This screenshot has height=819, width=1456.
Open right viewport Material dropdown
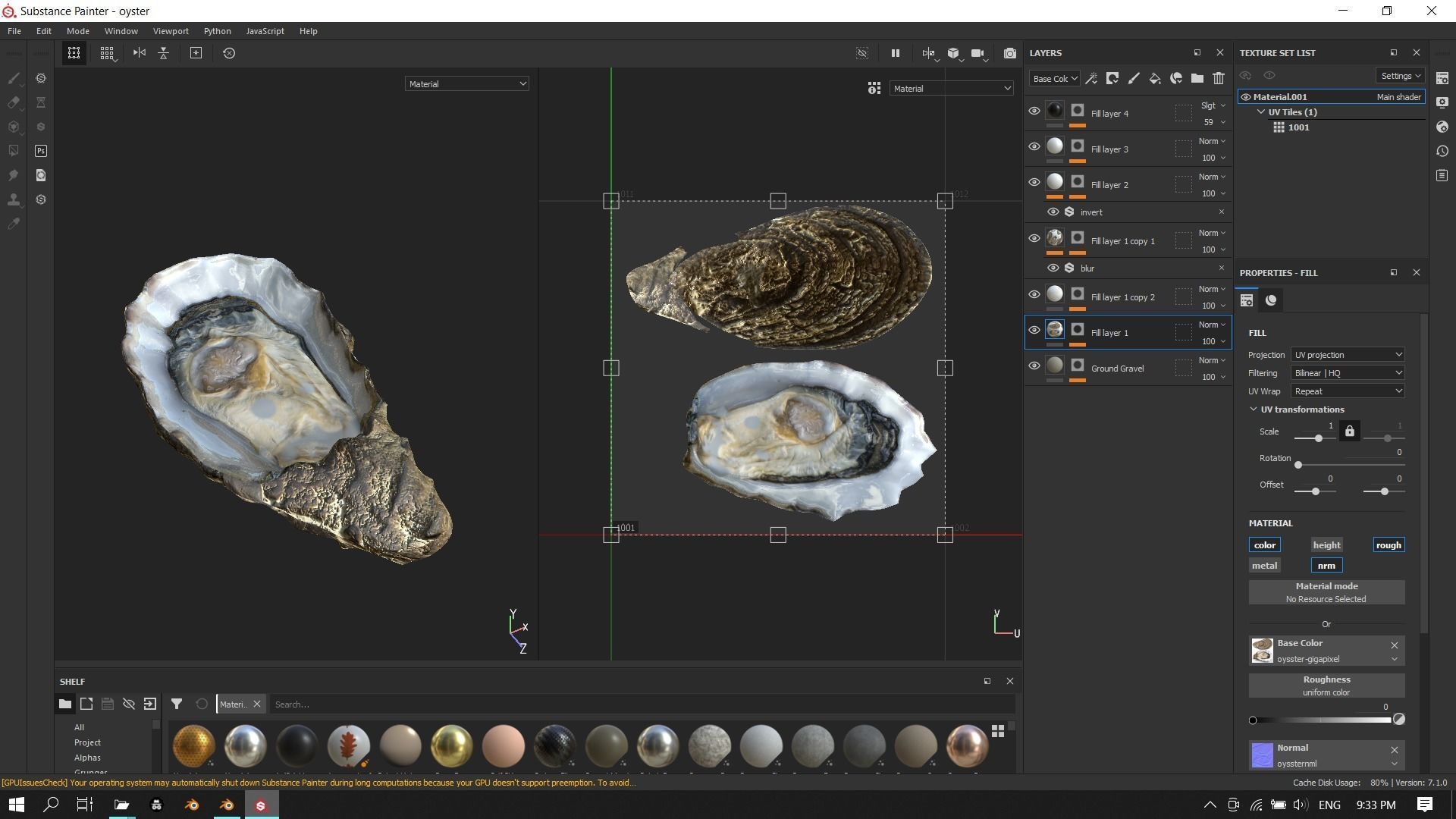point(951,89)
